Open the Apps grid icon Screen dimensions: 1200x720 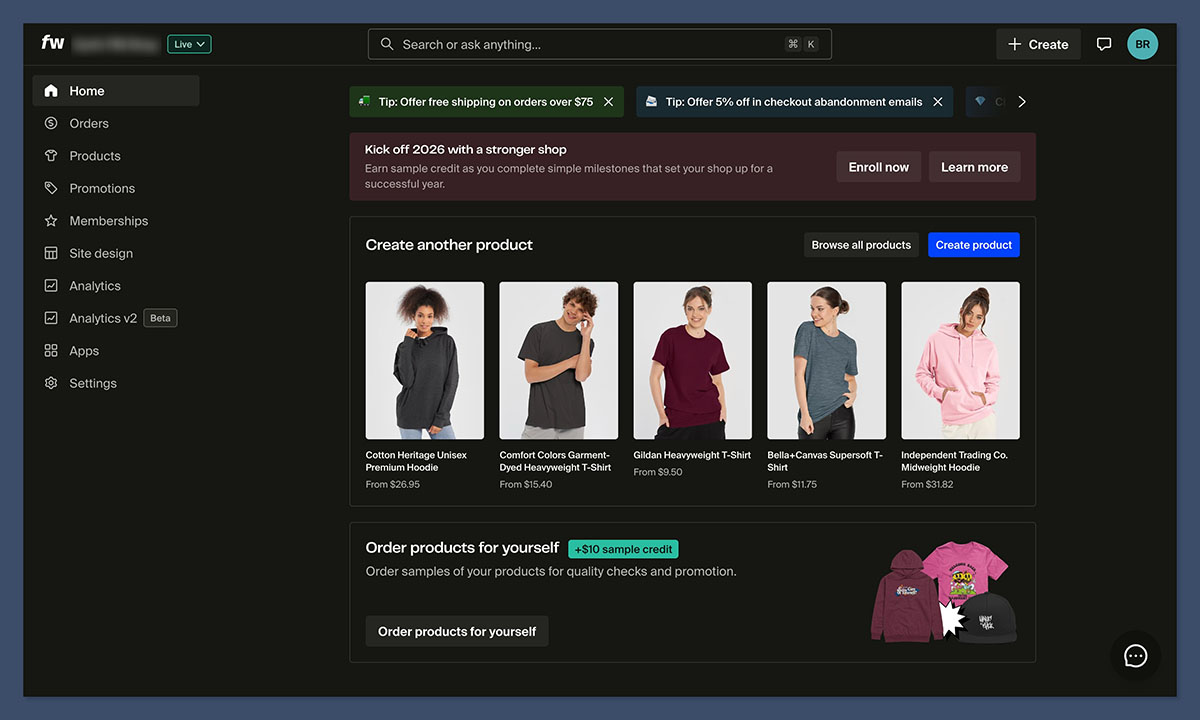click(51, 350)
